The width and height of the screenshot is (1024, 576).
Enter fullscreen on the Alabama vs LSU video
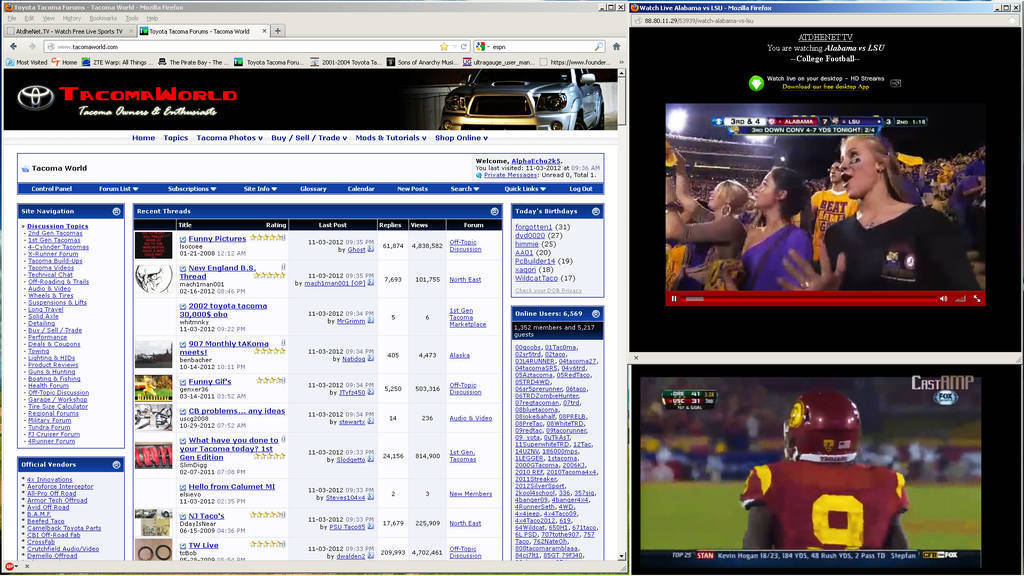point(977,298)
